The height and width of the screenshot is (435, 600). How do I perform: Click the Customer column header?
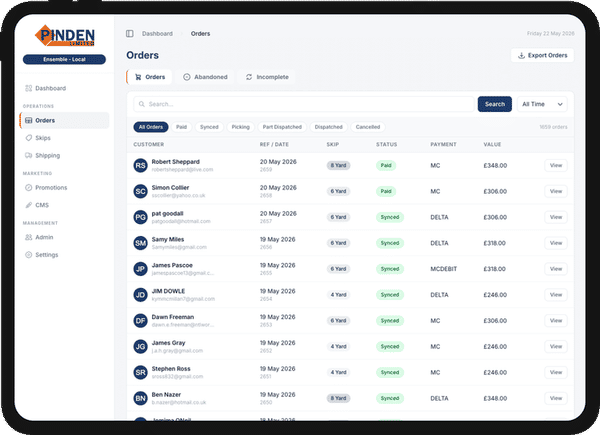pyautogui.click(x=148, y=145)
